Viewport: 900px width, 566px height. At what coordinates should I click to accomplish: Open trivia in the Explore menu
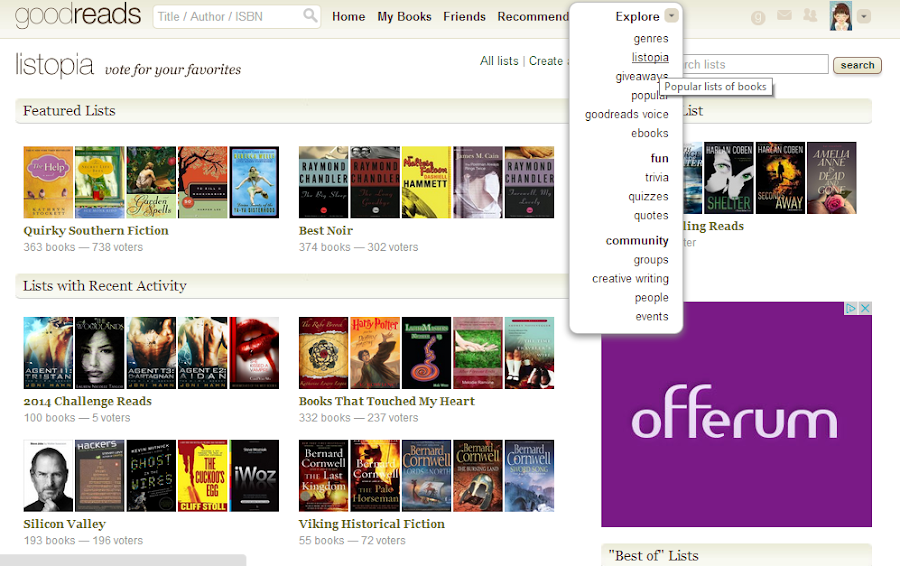click(x=657, y=177)
